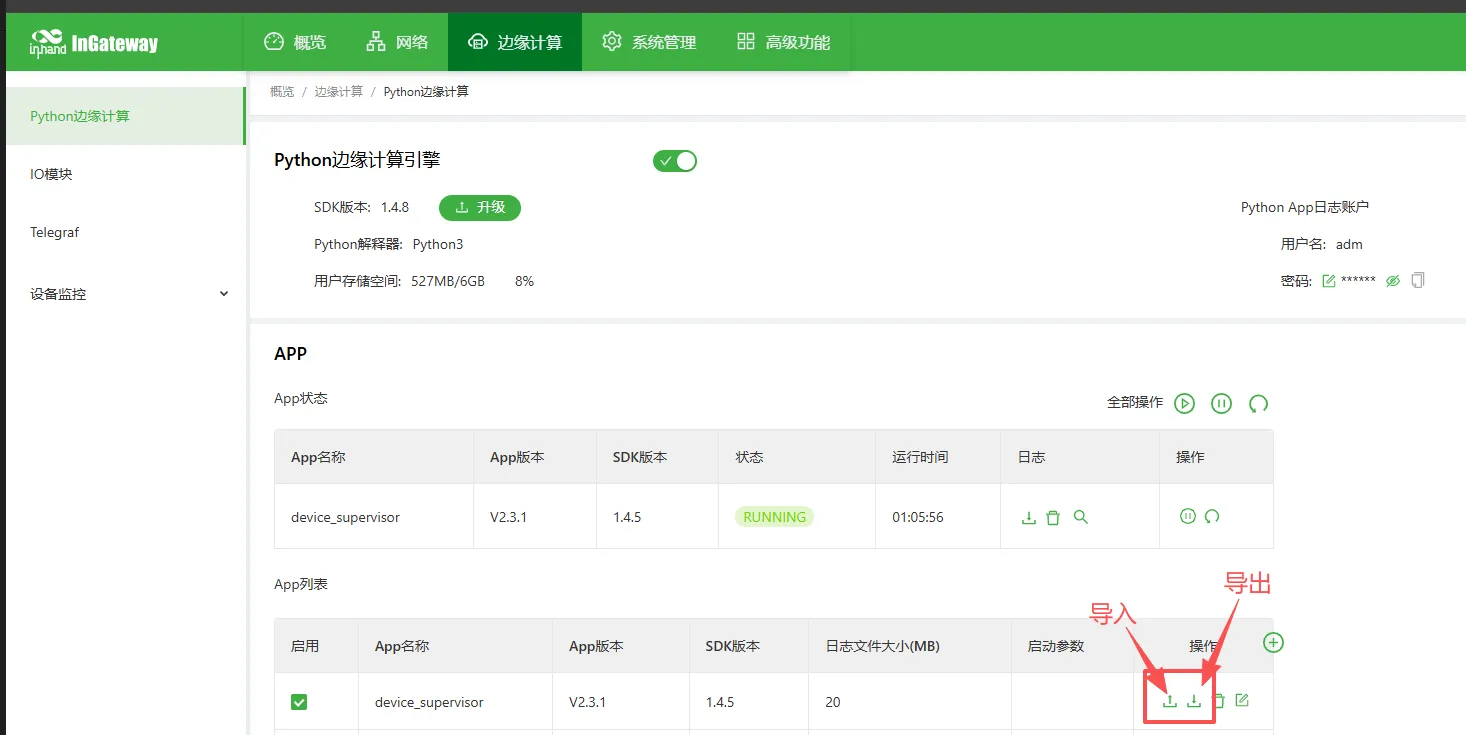Export configuration of device_supervisor
Screen dimensions: 1466x735
pyautogui.click(x=1194, y=701)
